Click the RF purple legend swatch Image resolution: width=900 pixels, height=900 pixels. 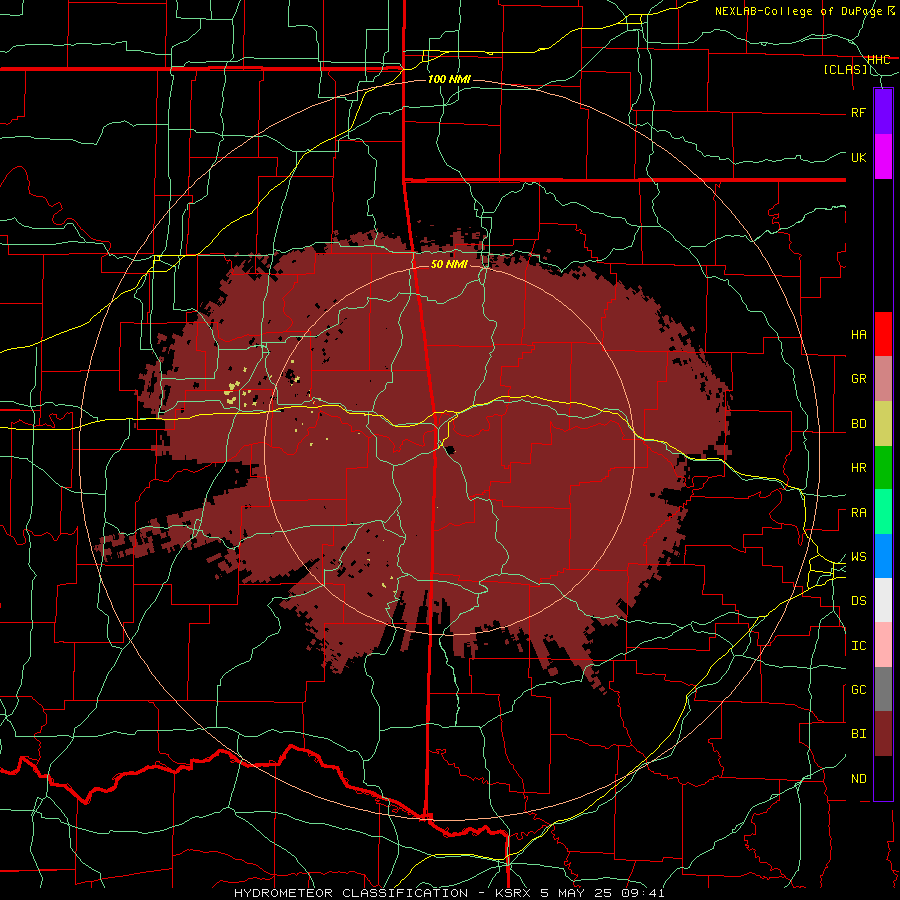[x=883, y=112]
